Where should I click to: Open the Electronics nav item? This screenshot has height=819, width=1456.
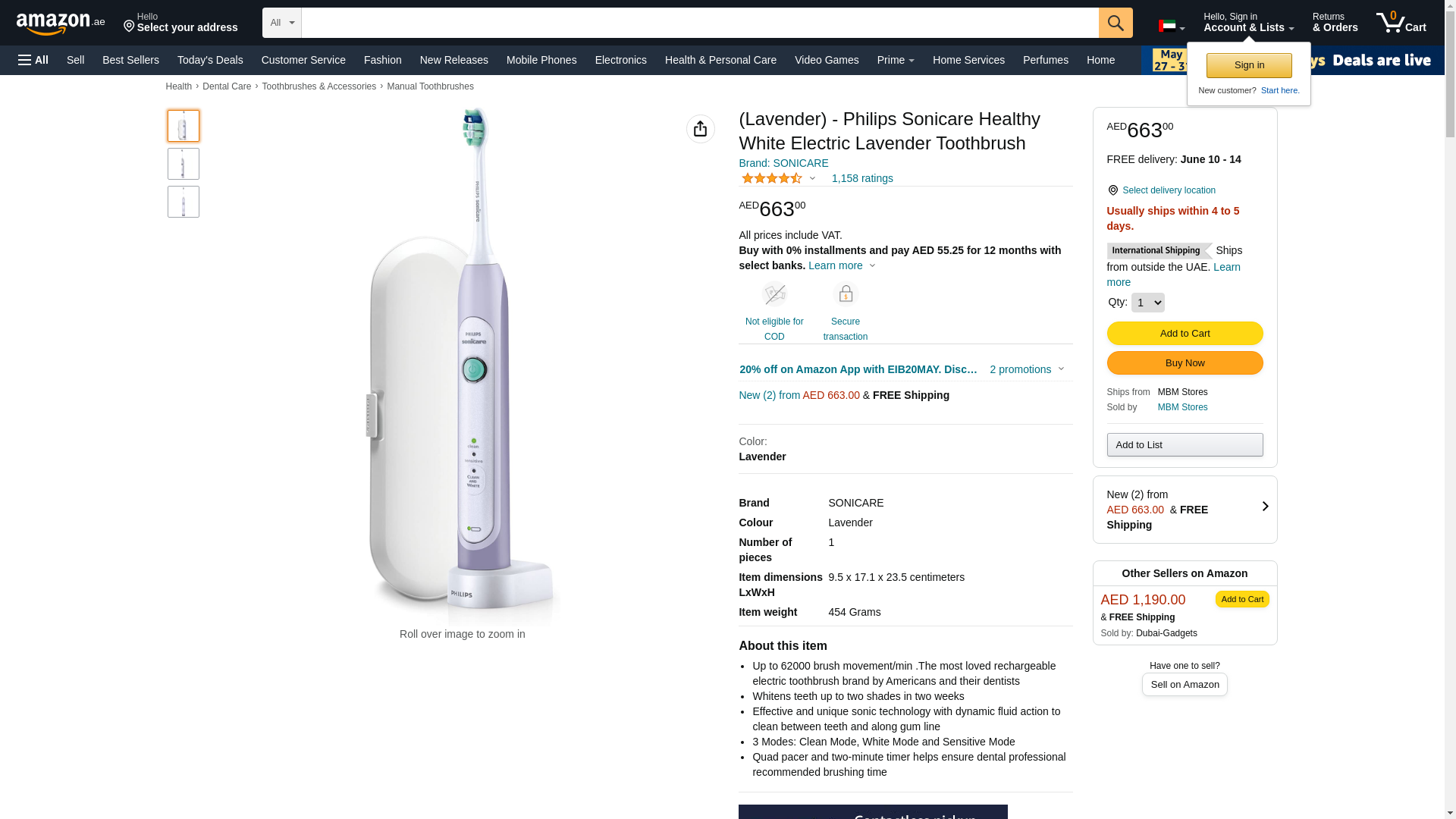click(620, 60)
